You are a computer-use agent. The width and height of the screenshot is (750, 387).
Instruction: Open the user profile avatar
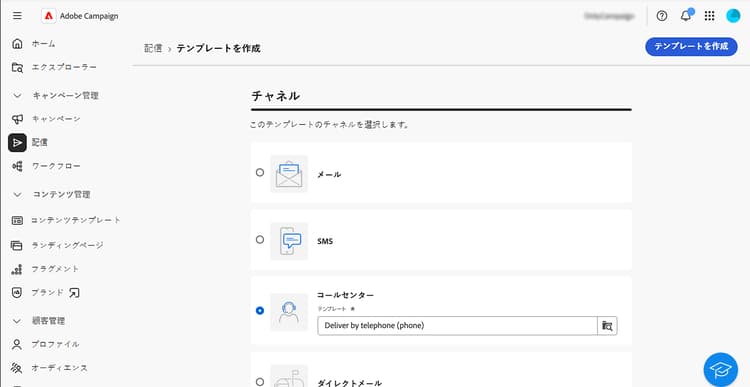[x=733, y=16]
